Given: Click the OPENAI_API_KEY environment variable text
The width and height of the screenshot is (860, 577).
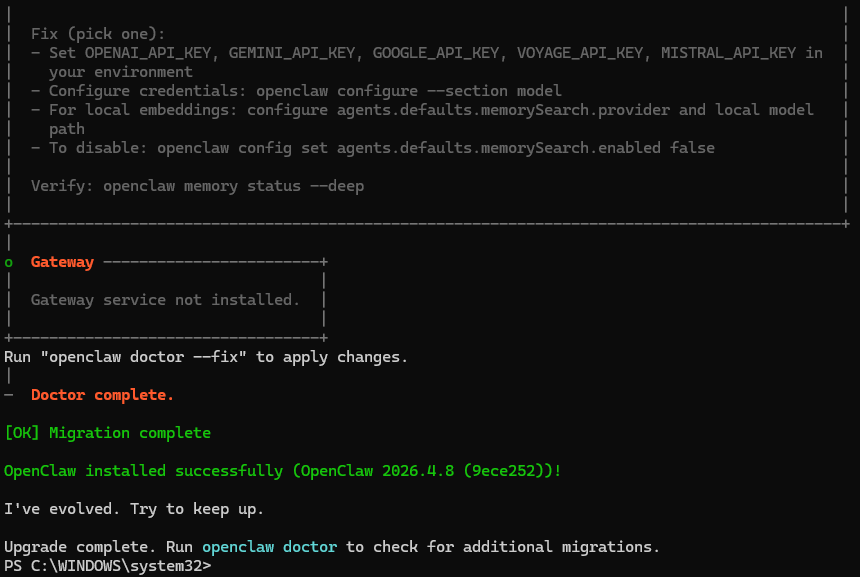Looking at the screenshot, I should 148,53.
